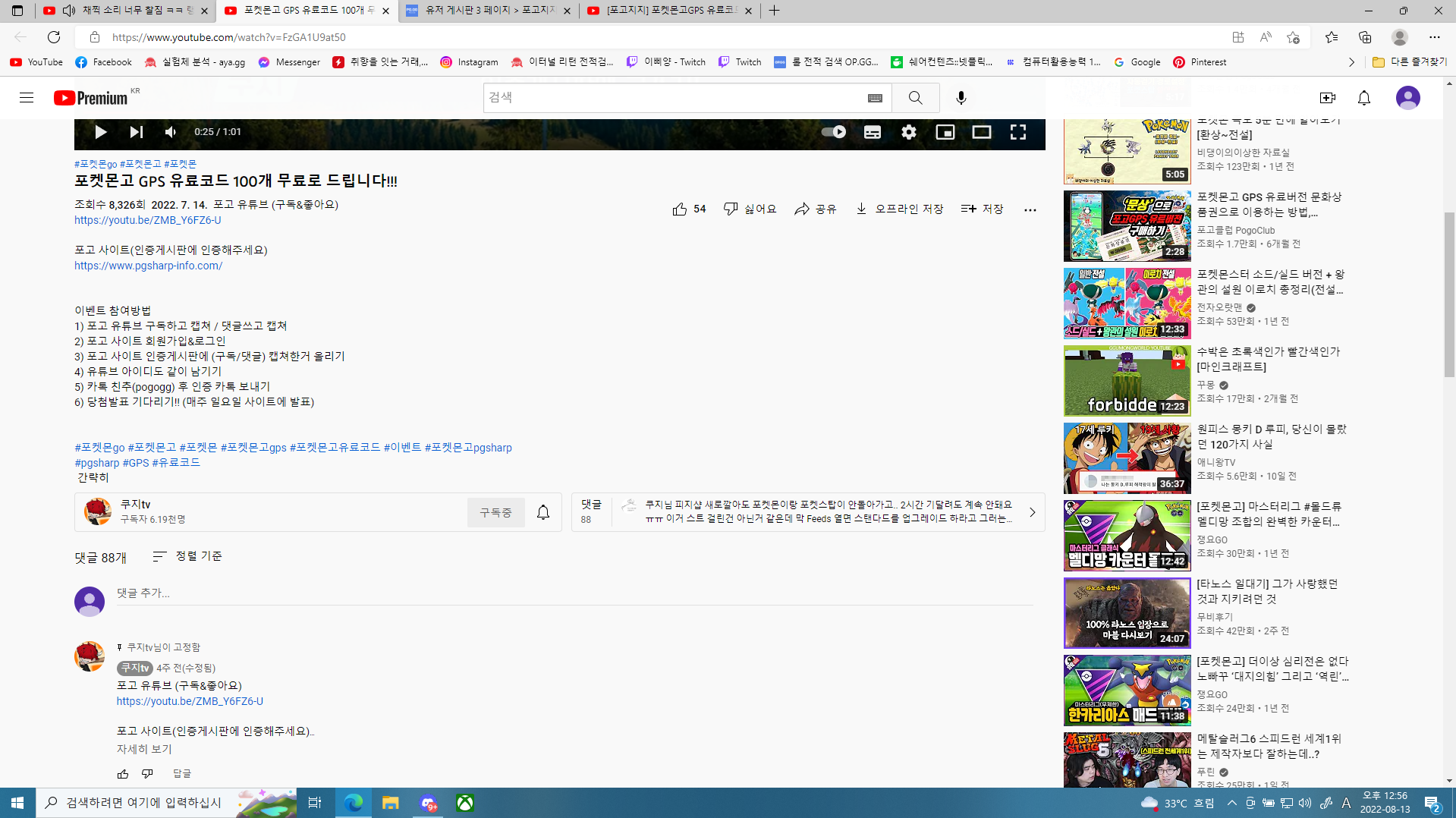Image resolution: width=1456 pixels, height=818 pixels.
Task: Like the video with thumbs up
Action: coord(680,209)
